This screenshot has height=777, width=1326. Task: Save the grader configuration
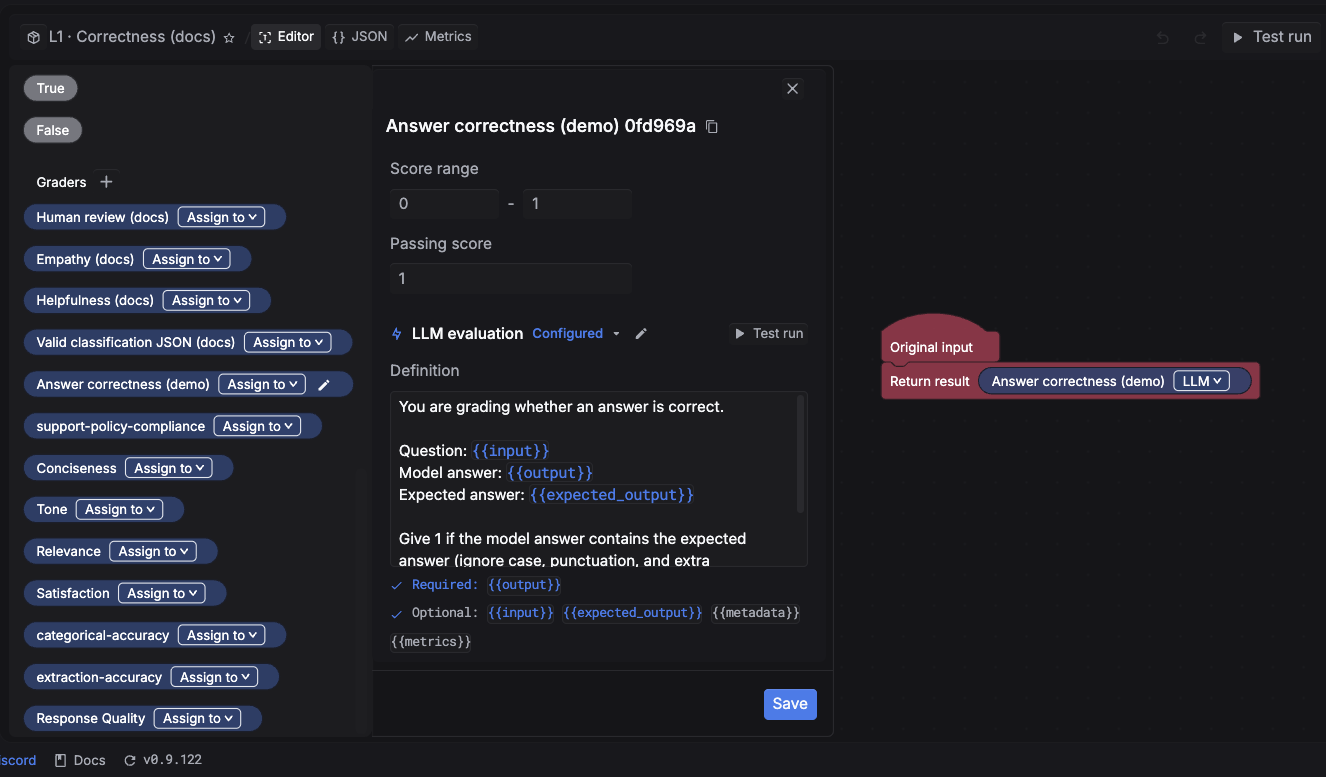coord(790,704)
